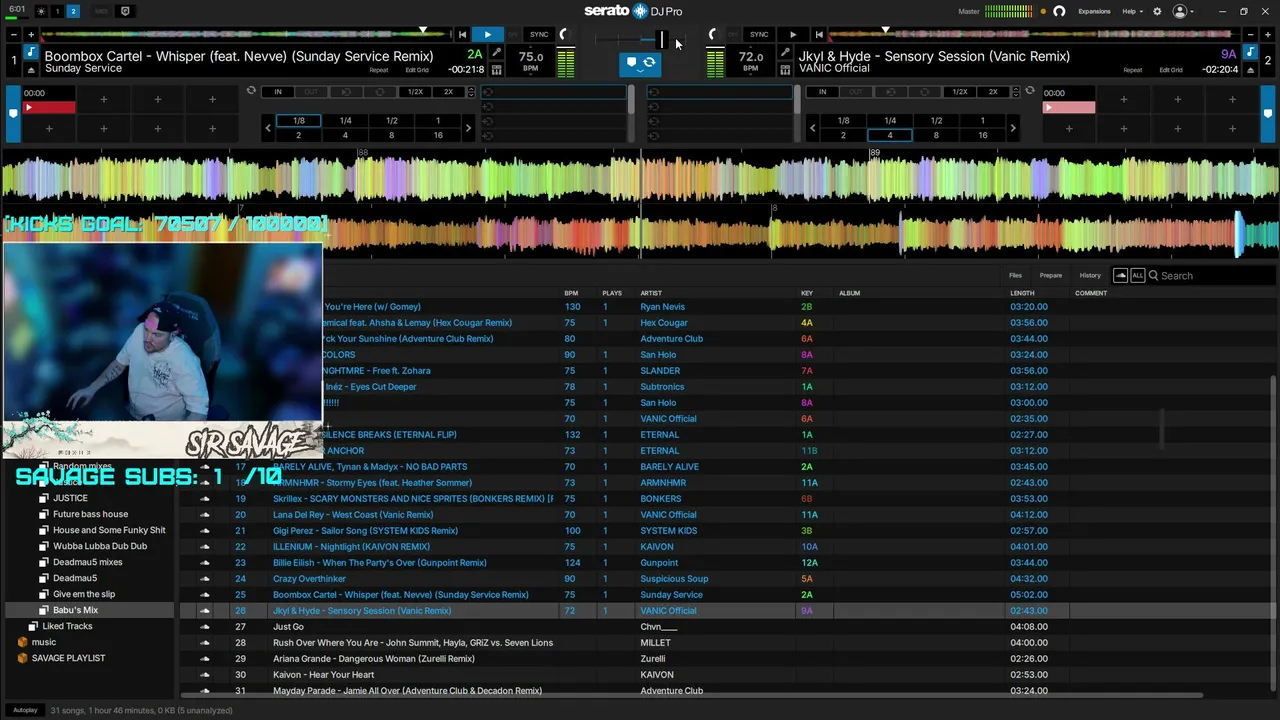
Task: Select 4 beat auto loop on deck 2
Action: [890, 135]
